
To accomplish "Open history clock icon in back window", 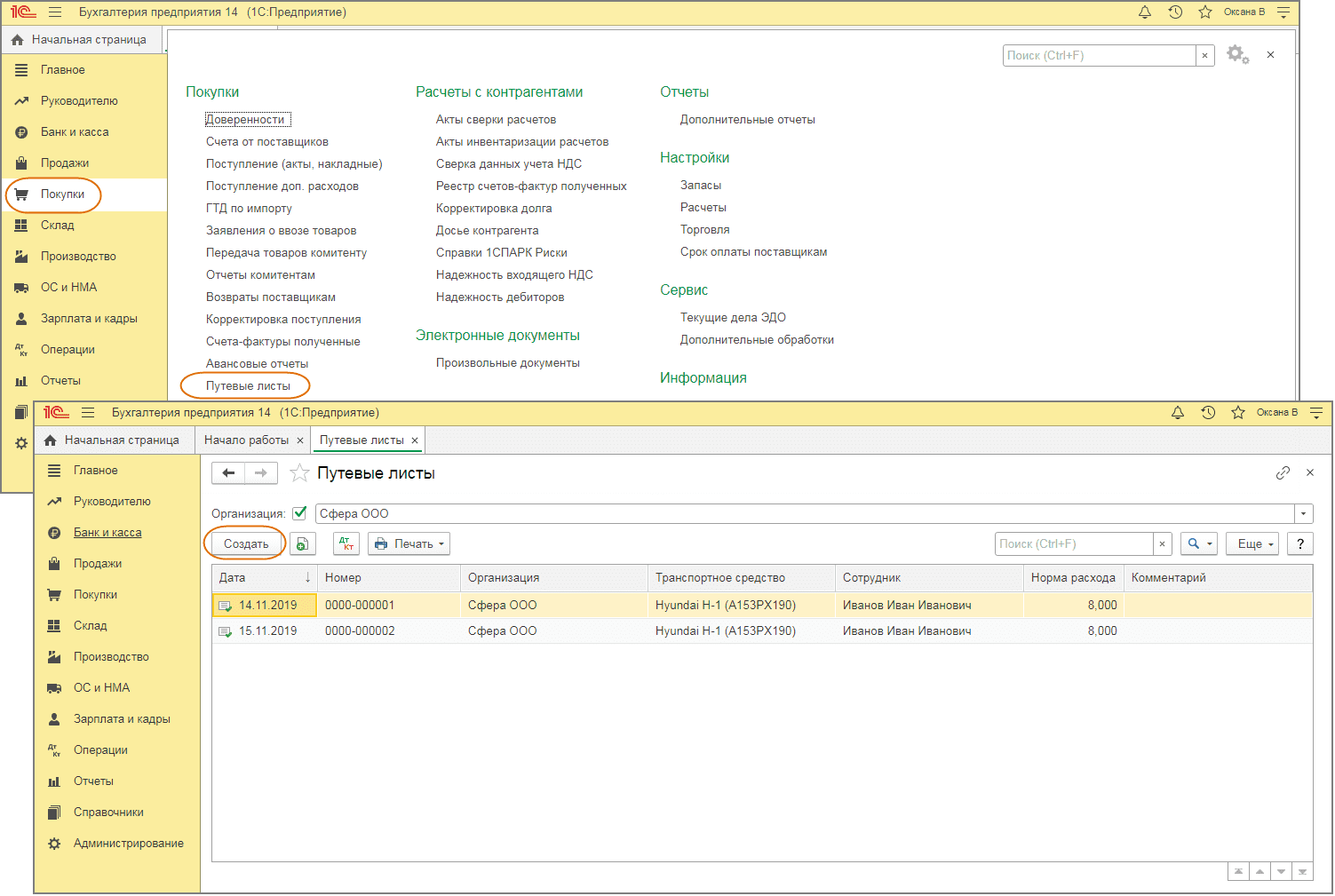I will (1175, 12).
